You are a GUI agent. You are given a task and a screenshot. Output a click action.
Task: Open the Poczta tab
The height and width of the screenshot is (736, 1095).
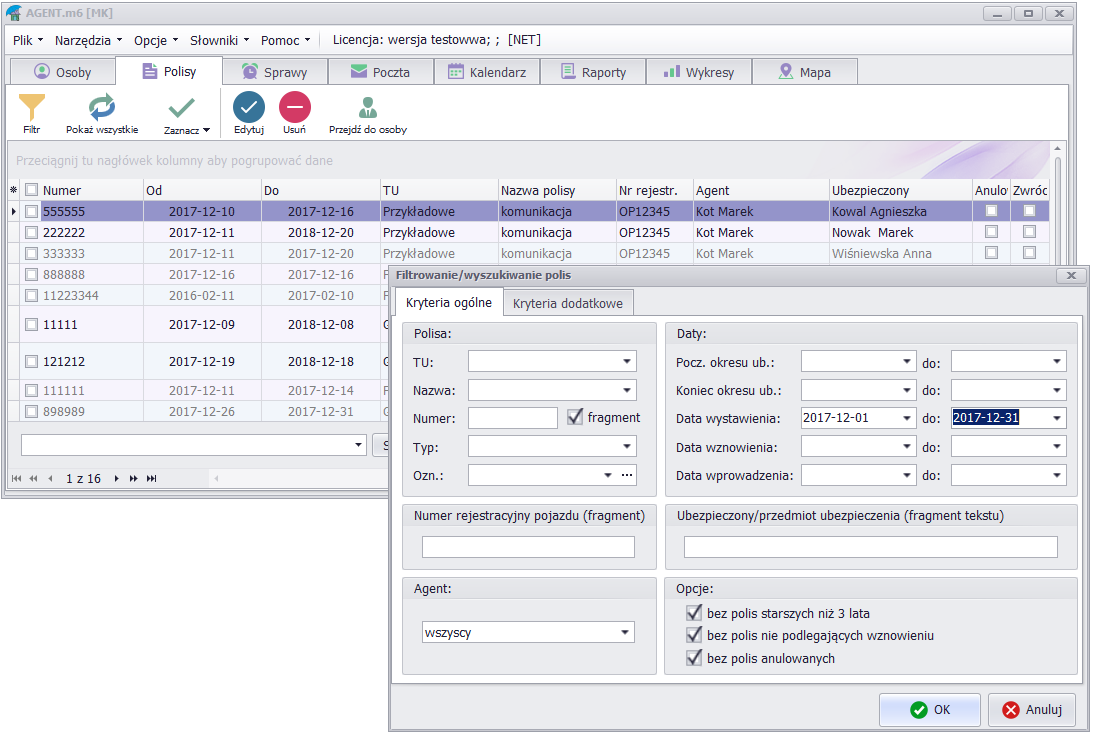pos(381,72)
